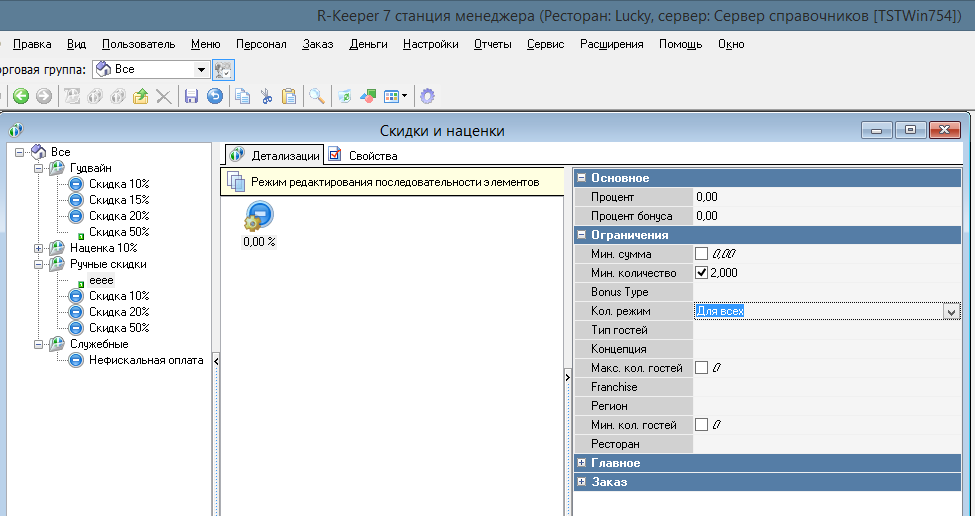Click the blue Undo arrow icon
Viewport: 975px width, 516px height.
click(214, 96)
